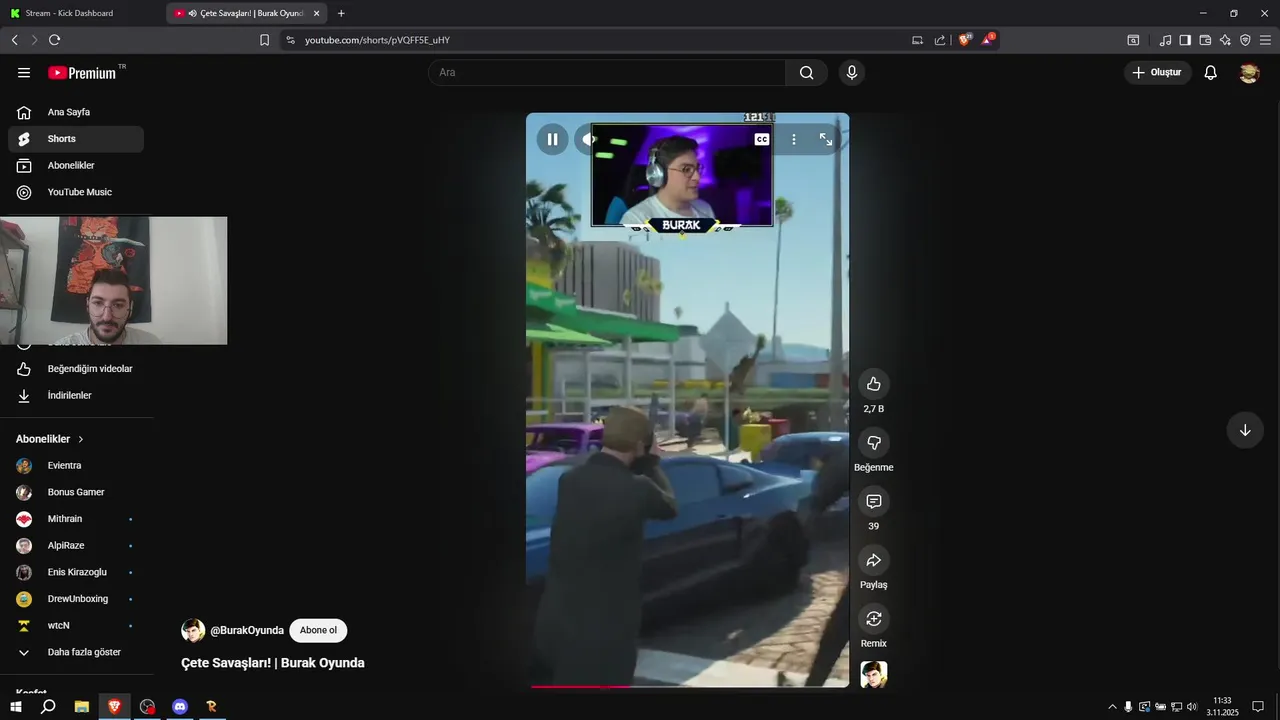Click the search magnifier button

pyautogui.click(x=807, y=72)
